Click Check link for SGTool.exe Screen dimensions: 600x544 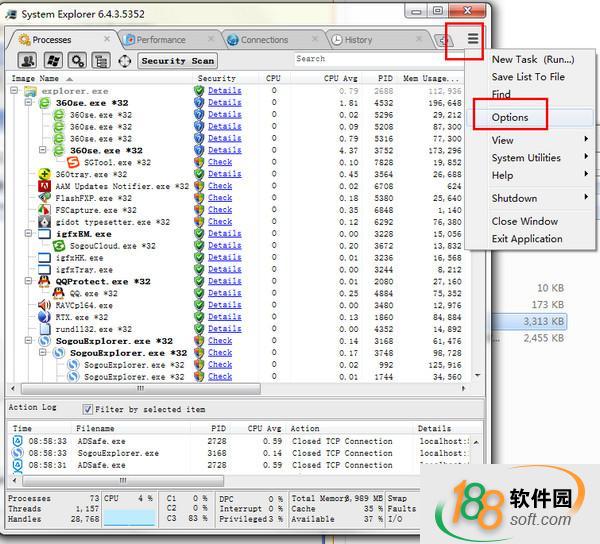click(x=220, y=162)
